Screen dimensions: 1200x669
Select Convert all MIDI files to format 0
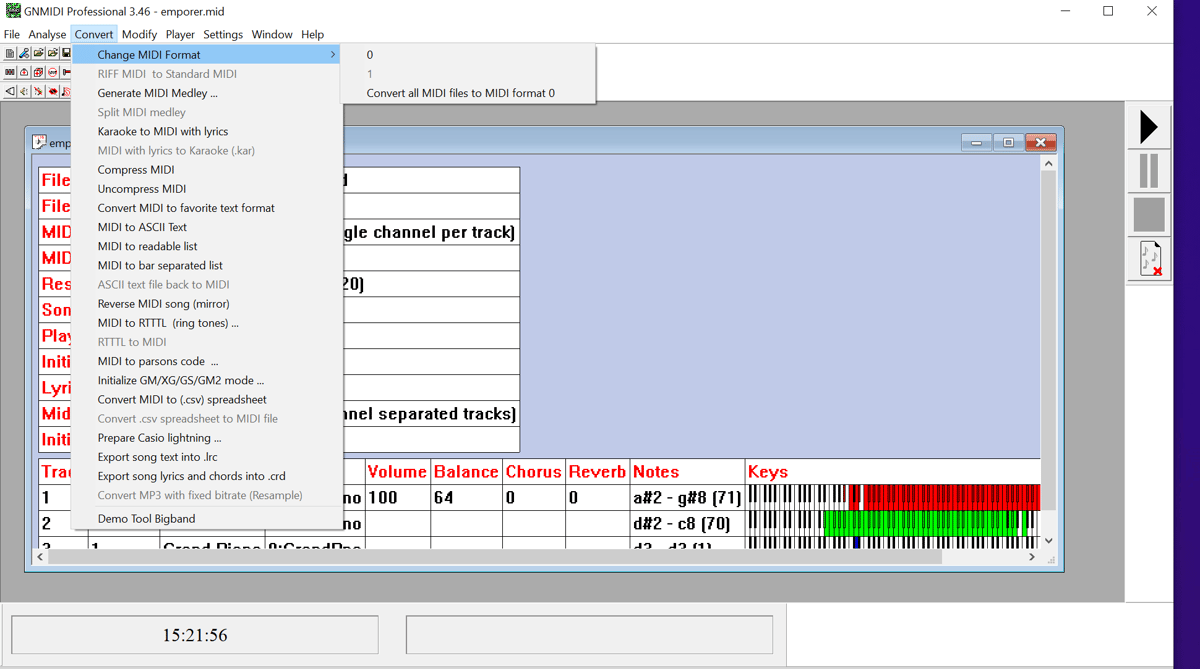coord(460,93)
